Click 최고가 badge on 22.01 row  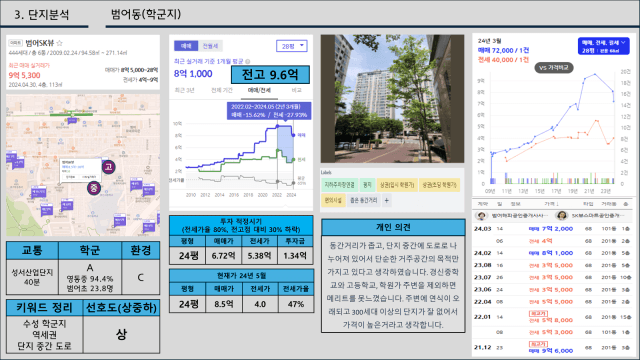(538, 313)
